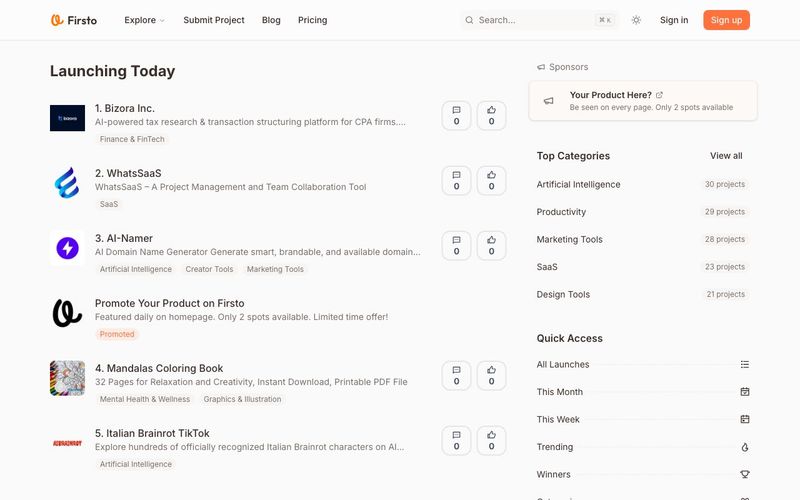
Task: Open Marketing Tools in Top Categories
Action: pos(643,239)
